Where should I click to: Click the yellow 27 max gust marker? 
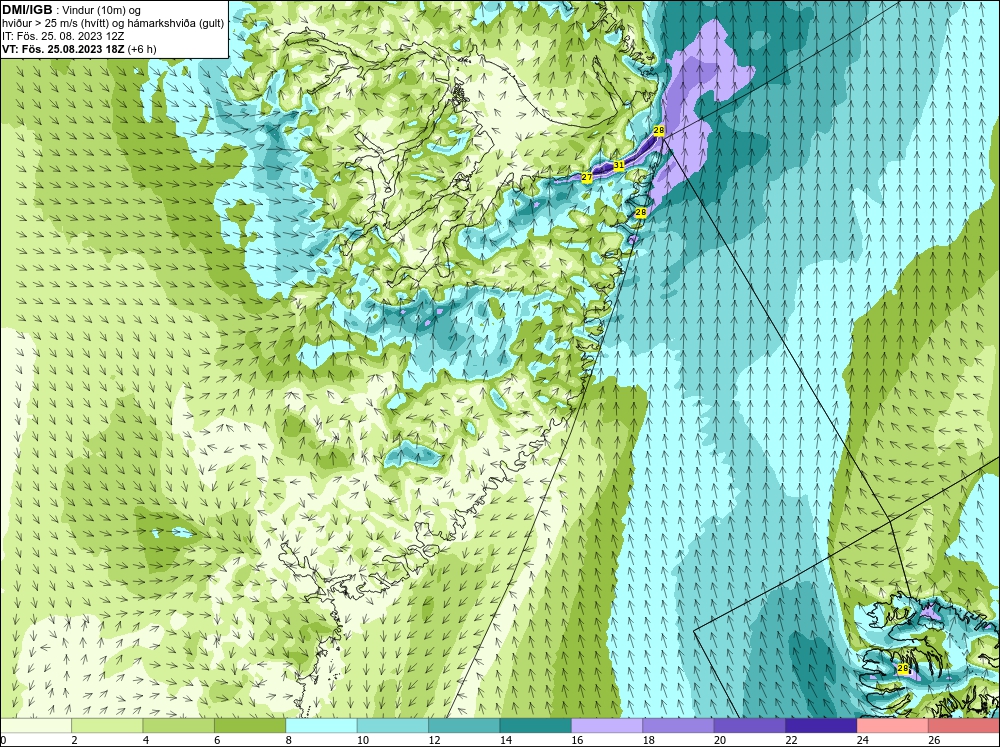[x=587, y=177]
